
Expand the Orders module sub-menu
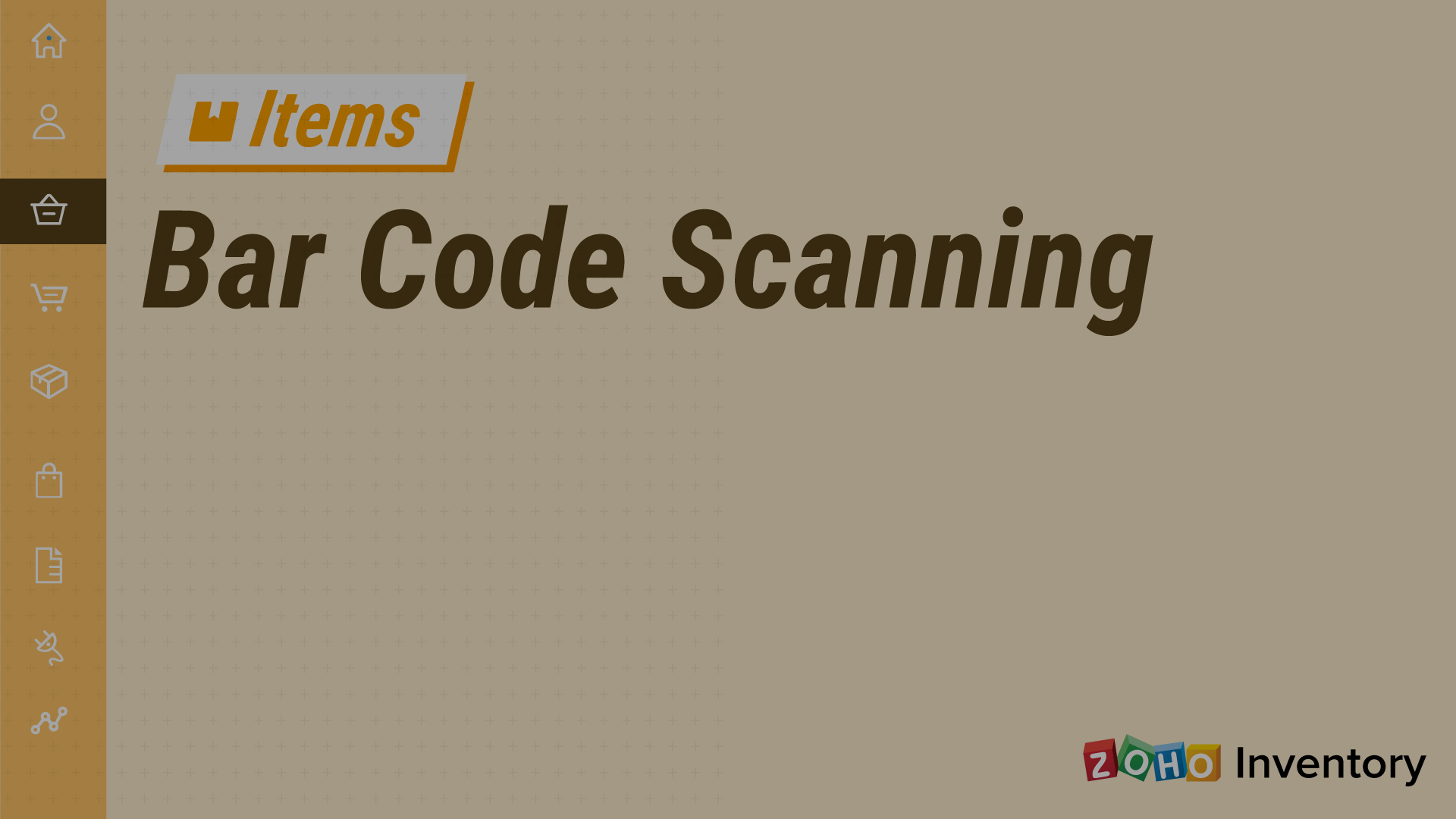[x=50, y=295]
